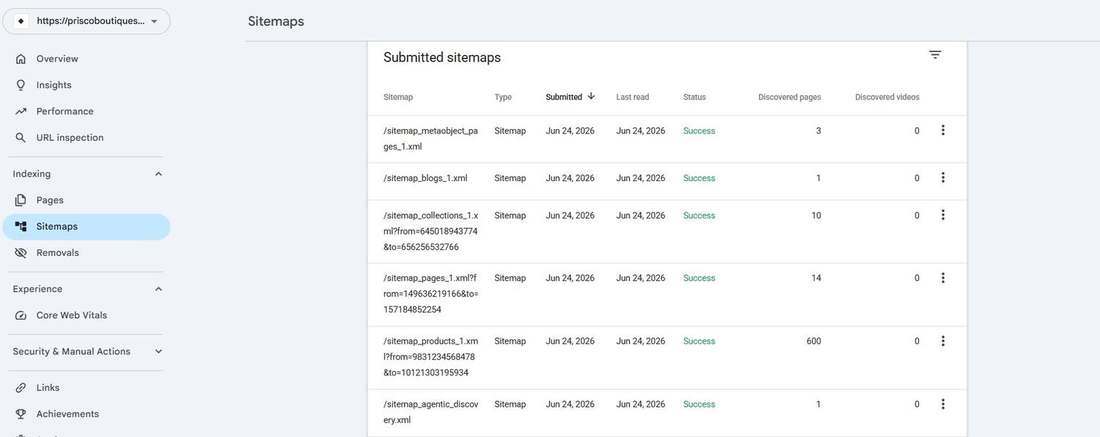The width and height of the screenshot is (1100, 437).
Task: Sort by Discovered videos column
Action: coord(887,98)
